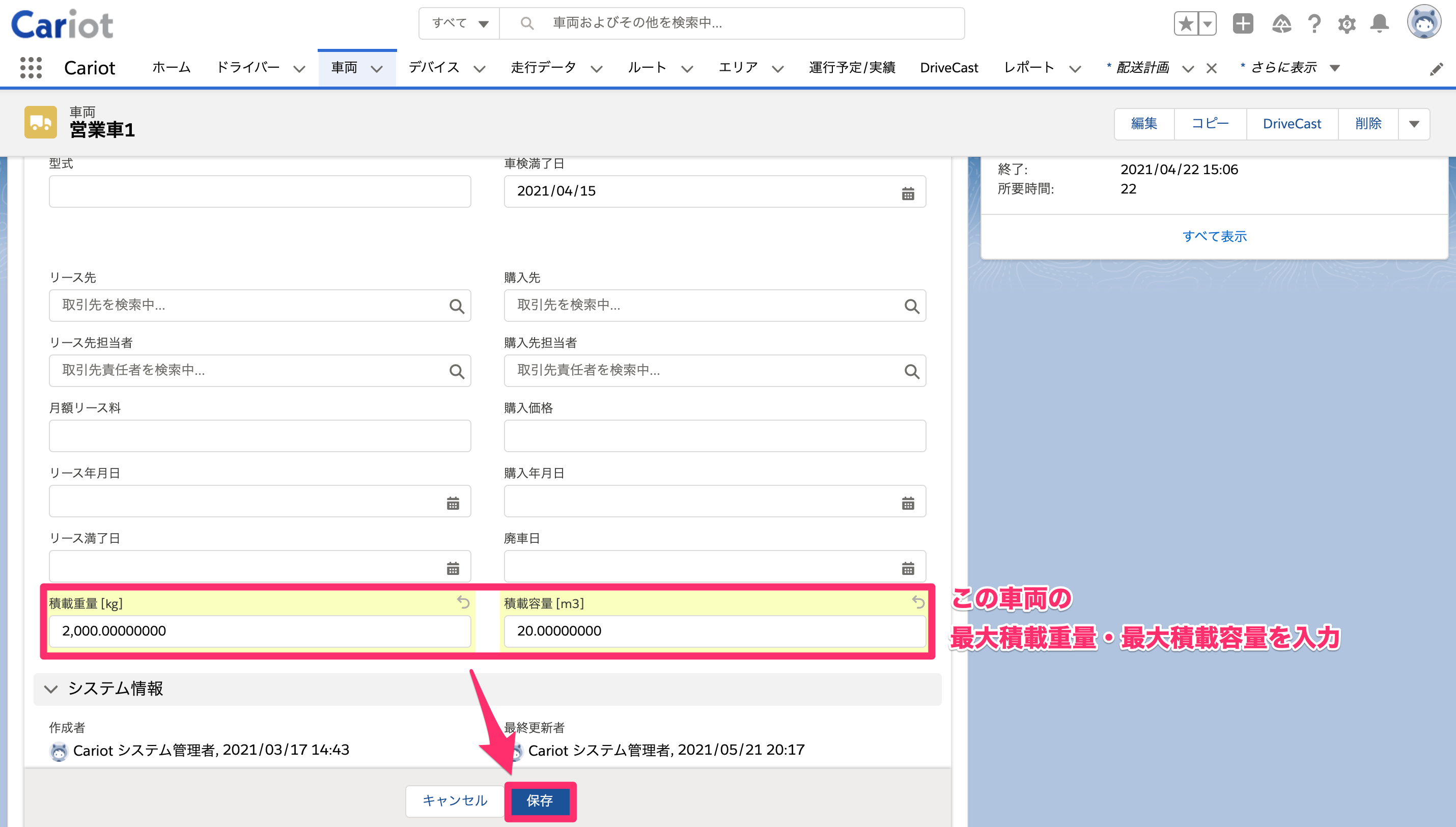Open the Trailhead guidance icon
Screen dimensions: 1456x827
pyautogui.click(x=1281, y=23)
